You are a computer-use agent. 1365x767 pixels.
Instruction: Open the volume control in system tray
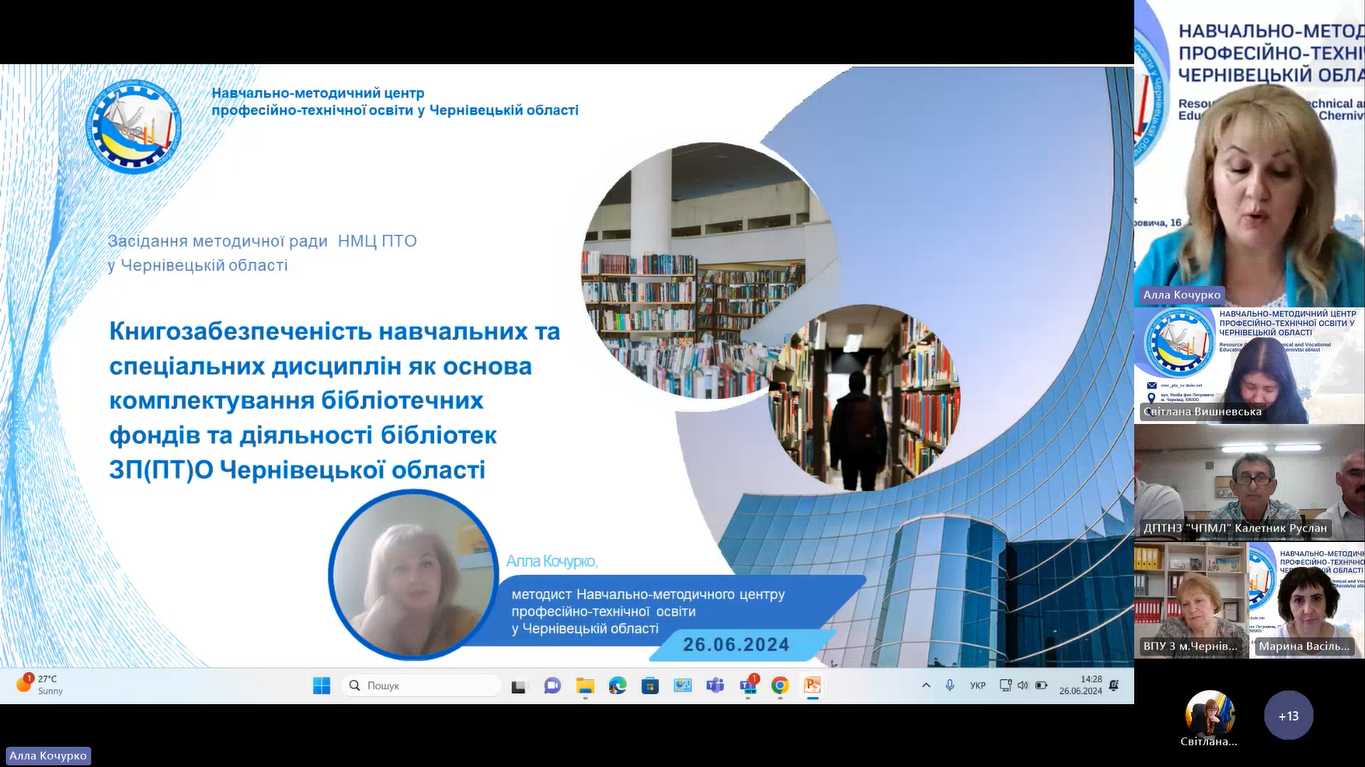coord(1022,686)
